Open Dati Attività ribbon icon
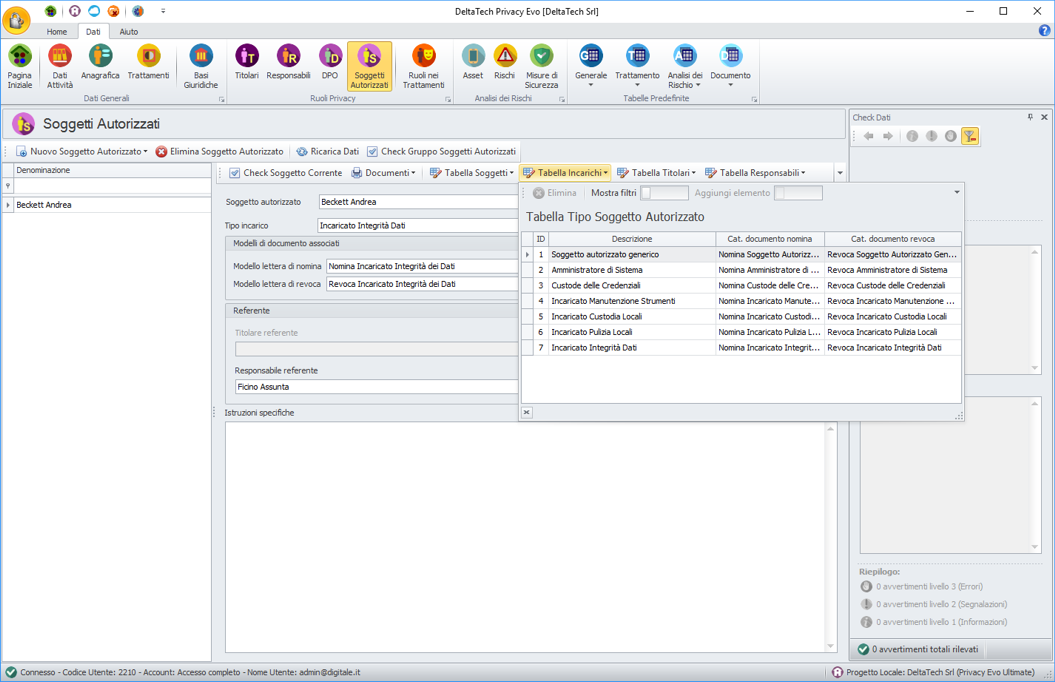Image resolution: width=1055 pixels, height=682 pixels. click(x=60, y=67)
